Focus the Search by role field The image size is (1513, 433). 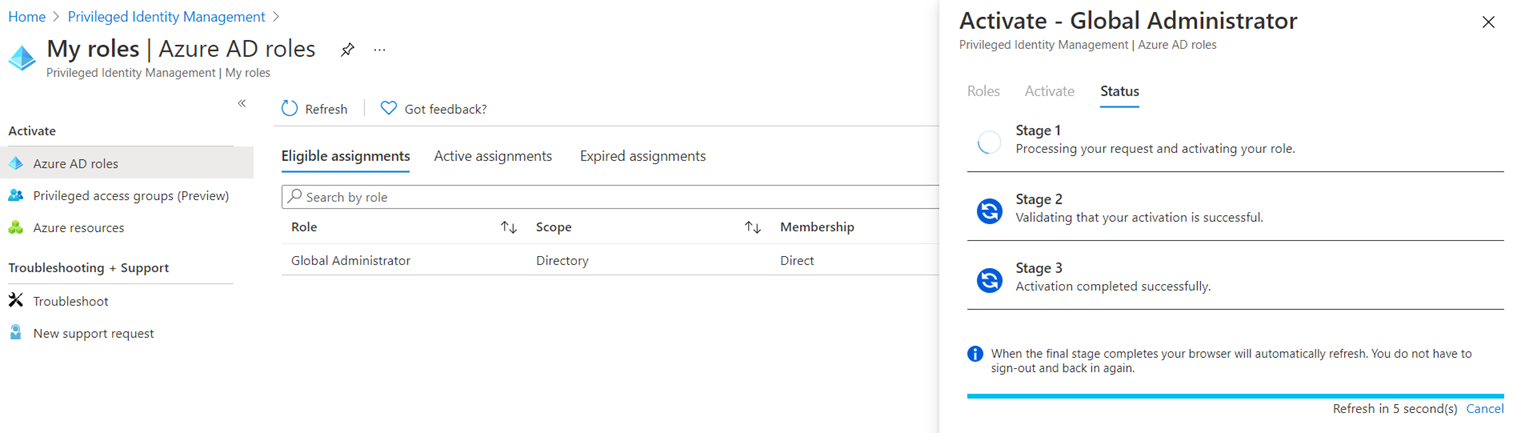[610, 197]
